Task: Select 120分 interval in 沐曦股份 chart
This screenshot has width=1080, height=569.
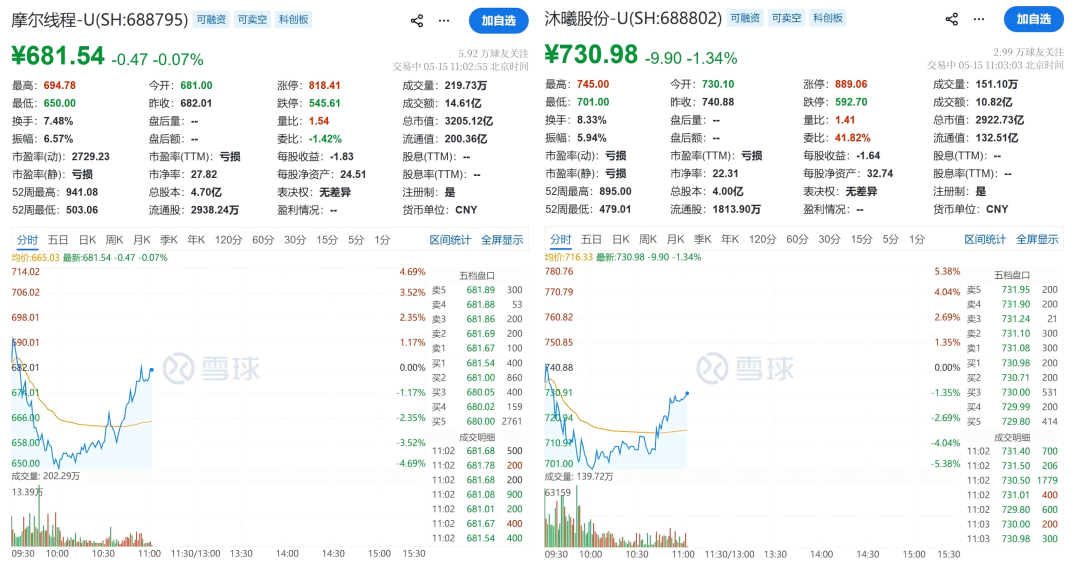Action: click(762, 239)
